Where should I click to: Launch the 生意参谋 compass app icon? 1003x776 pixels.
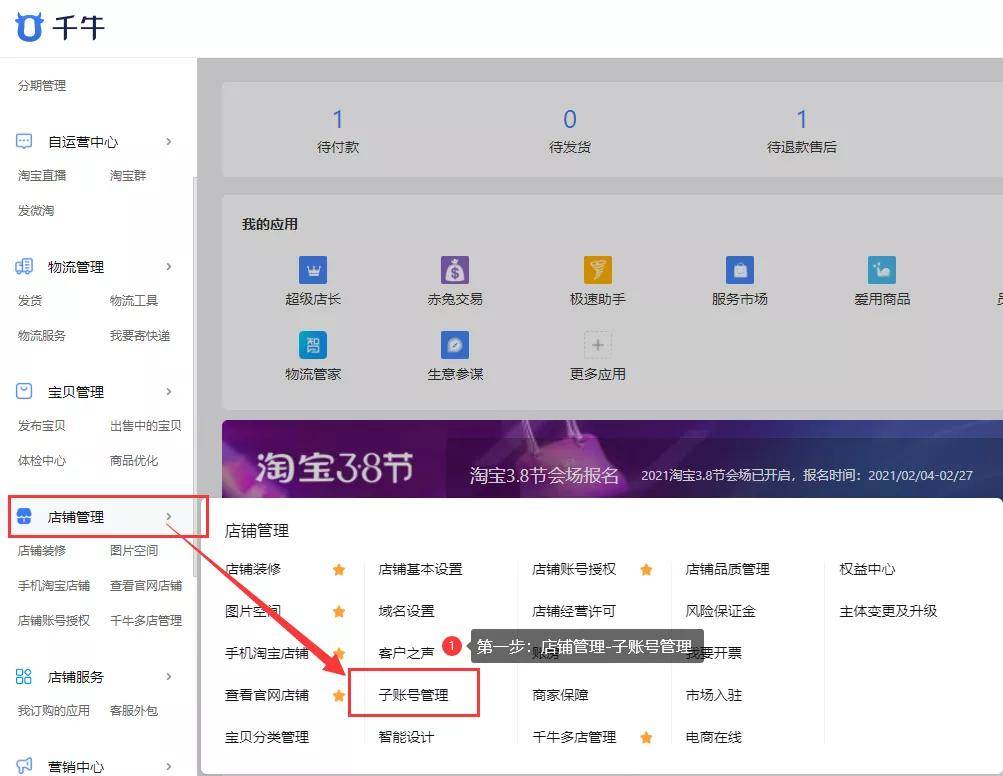[x=455, y=345]
